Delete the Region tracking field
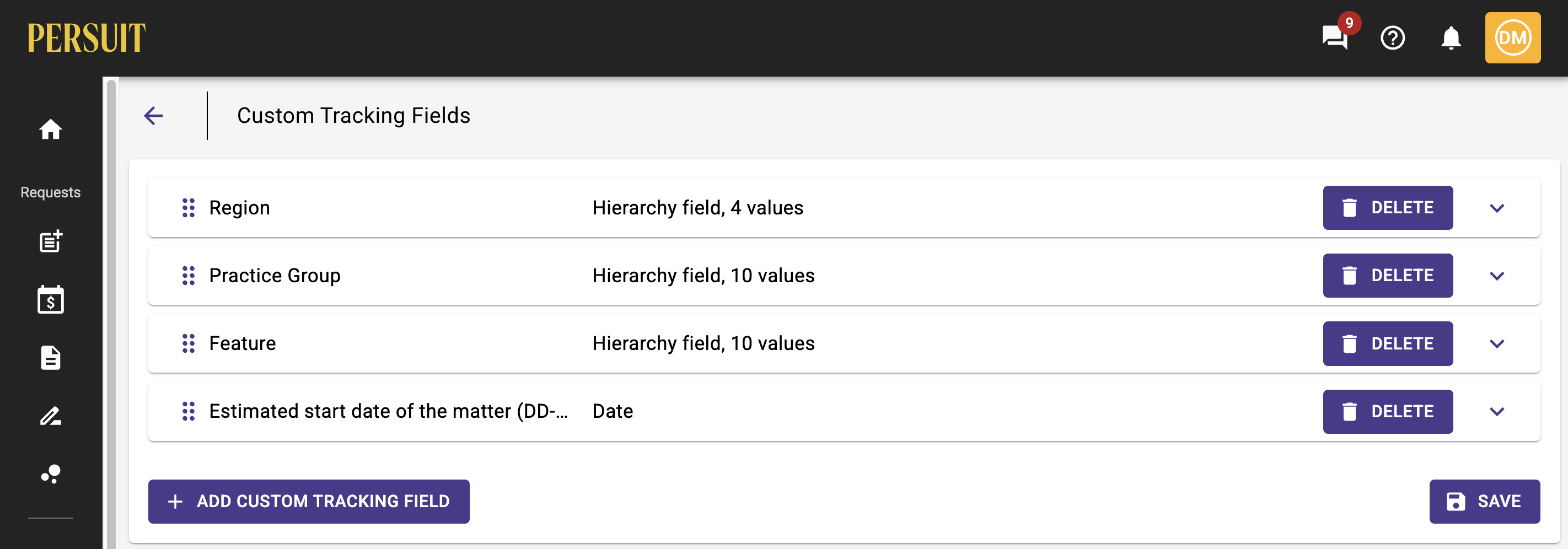The width and height of the screenshot is (1568, 549). (x=1388, y=208)
